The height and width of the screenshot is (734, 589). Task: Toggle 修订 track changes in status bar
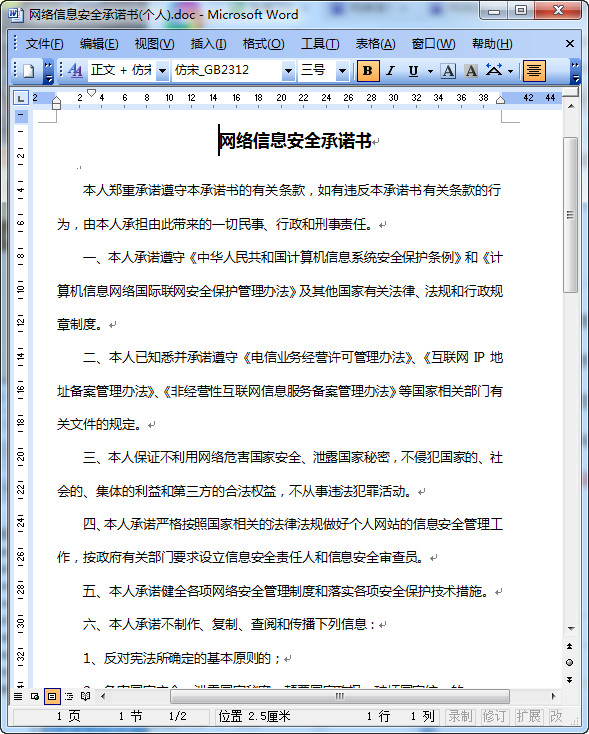coord(493,716)
